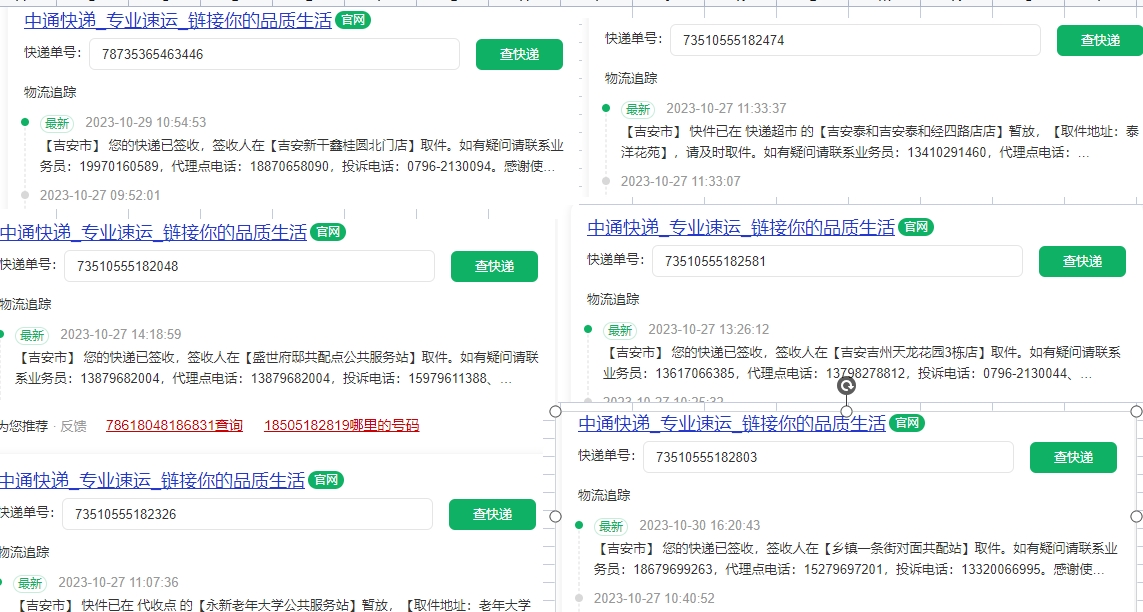Click the 反馈 feedback link
The width and height of the screenshot is (1143, 612).
[x=73, y=425]
